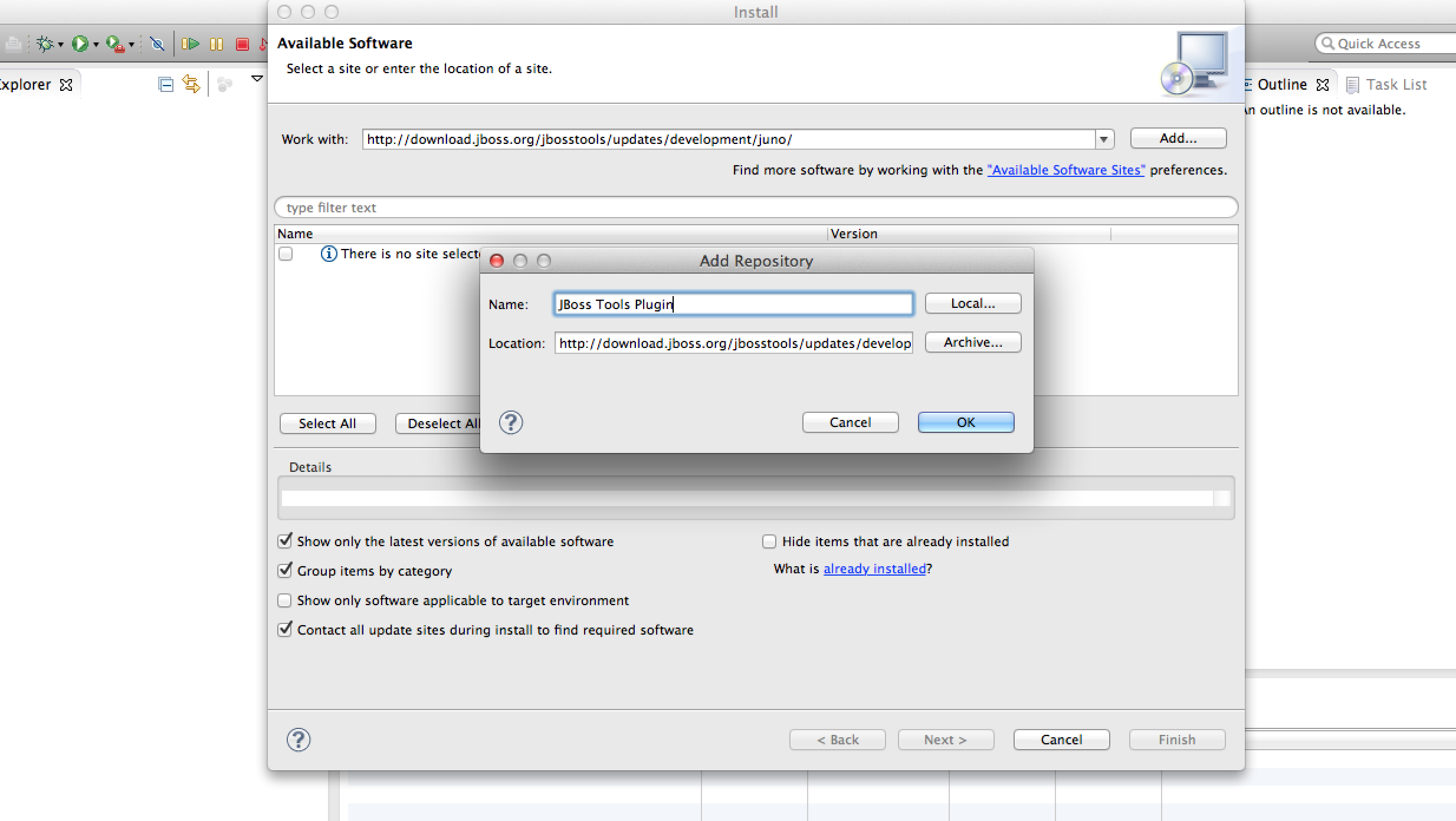Open Explorer view menu triangle
1456x821 pixels.
[x=257, y=79]
